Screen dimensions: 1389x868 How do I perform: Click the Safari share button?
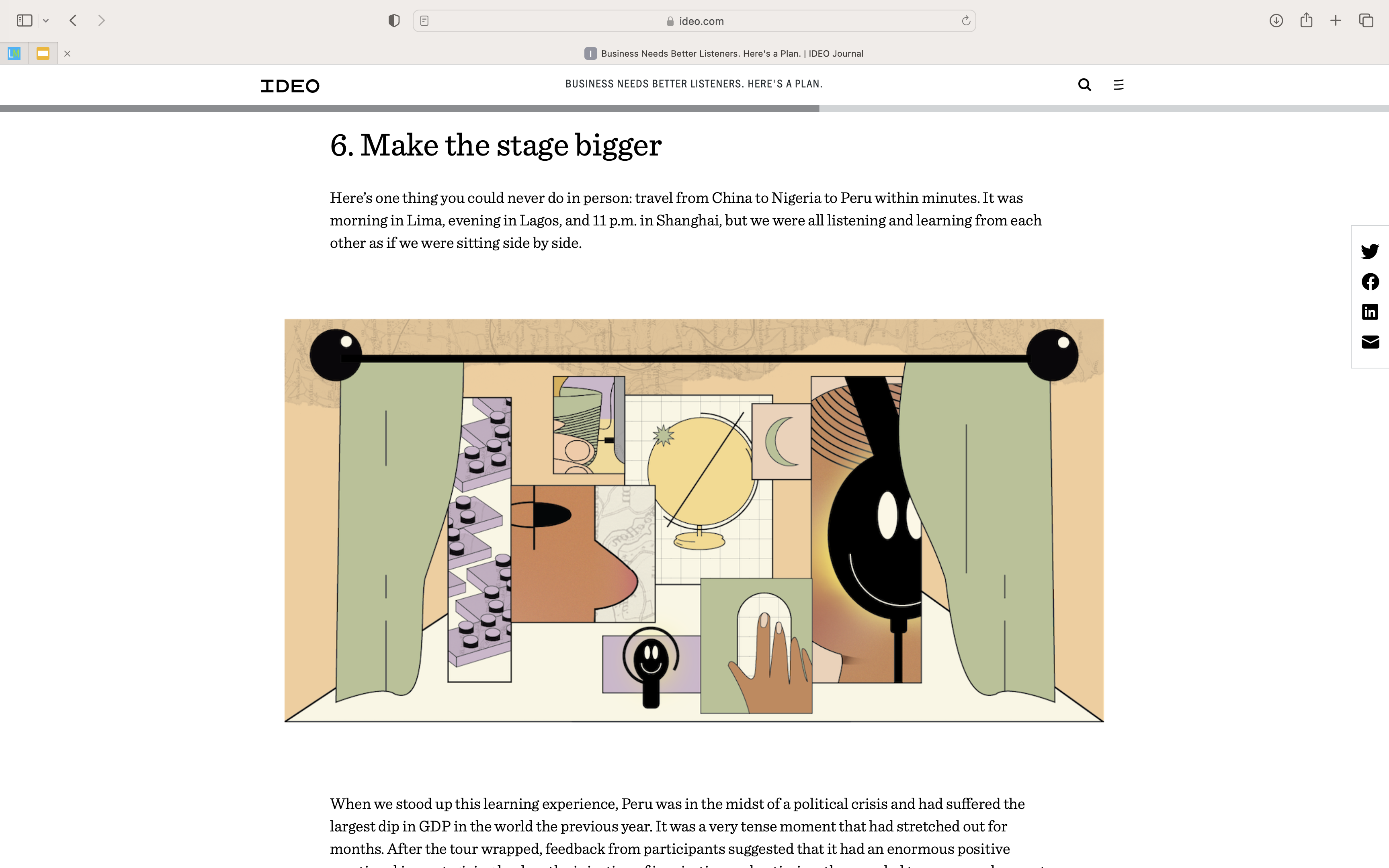pyautogui.click(x=1306, y=21)
